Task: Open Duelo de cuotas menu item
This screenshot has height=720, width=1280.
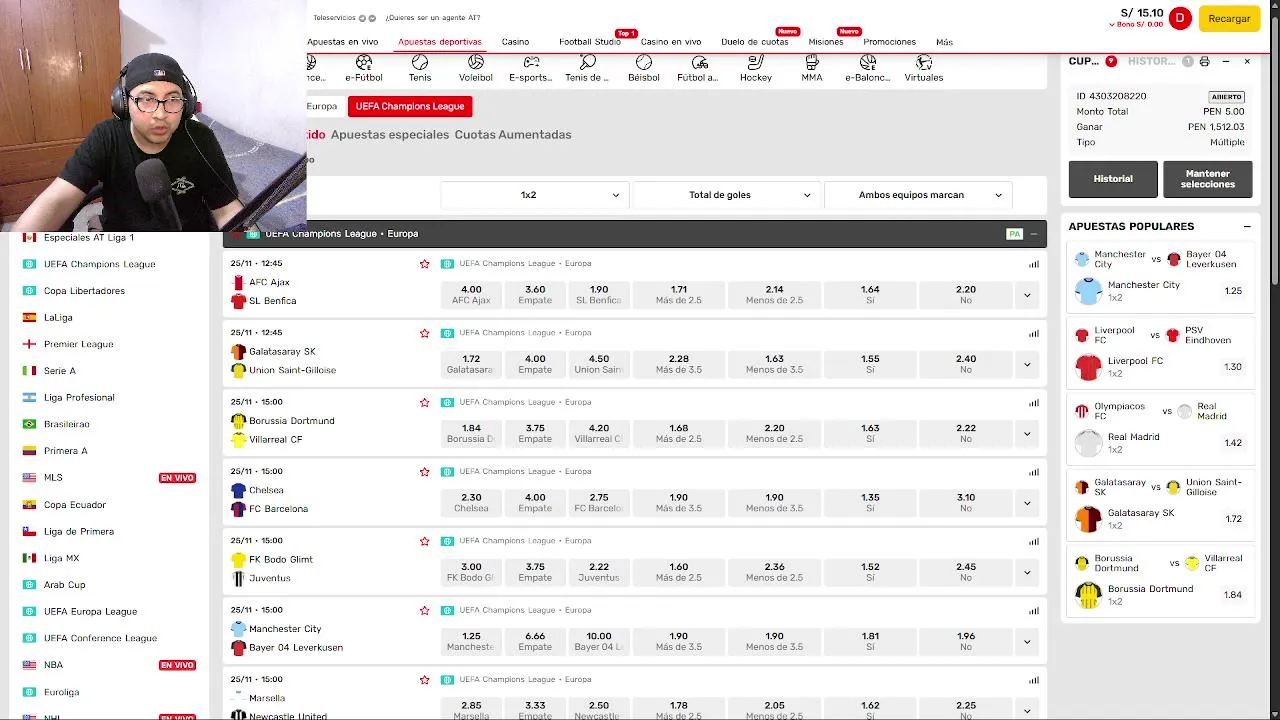Action: click(755, 42)
